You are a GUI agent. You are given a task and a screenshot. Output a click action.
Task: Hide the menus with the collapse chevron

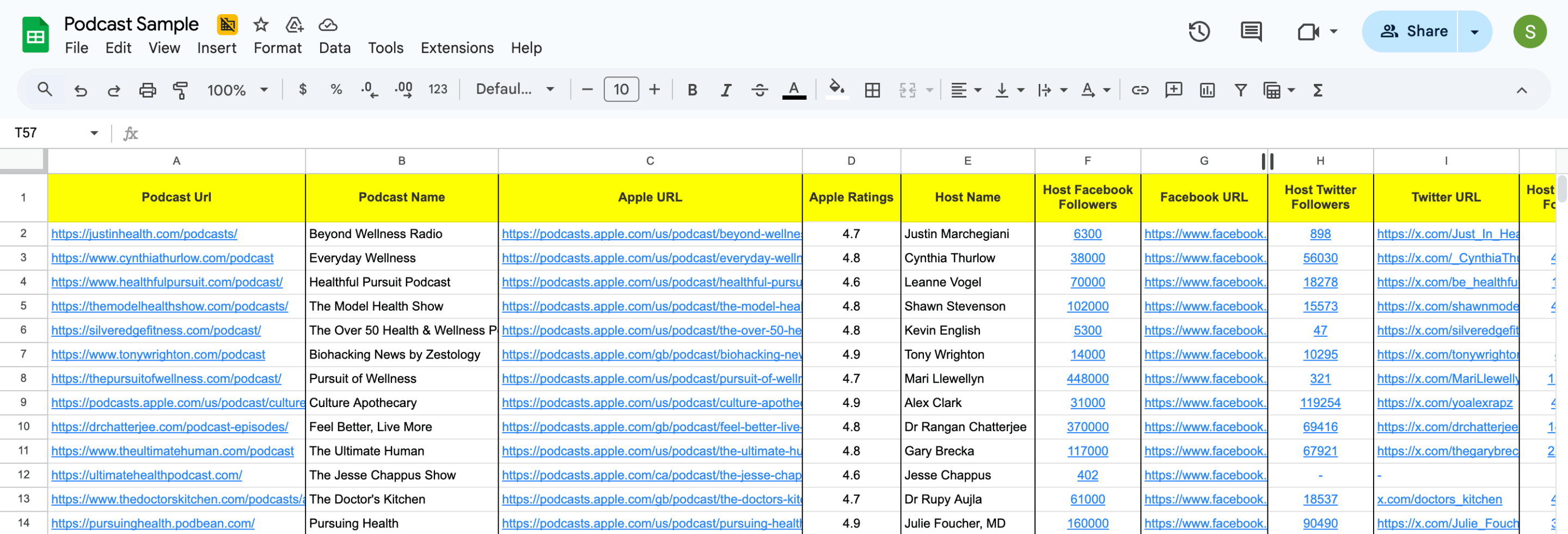[x=1521, y=90]
